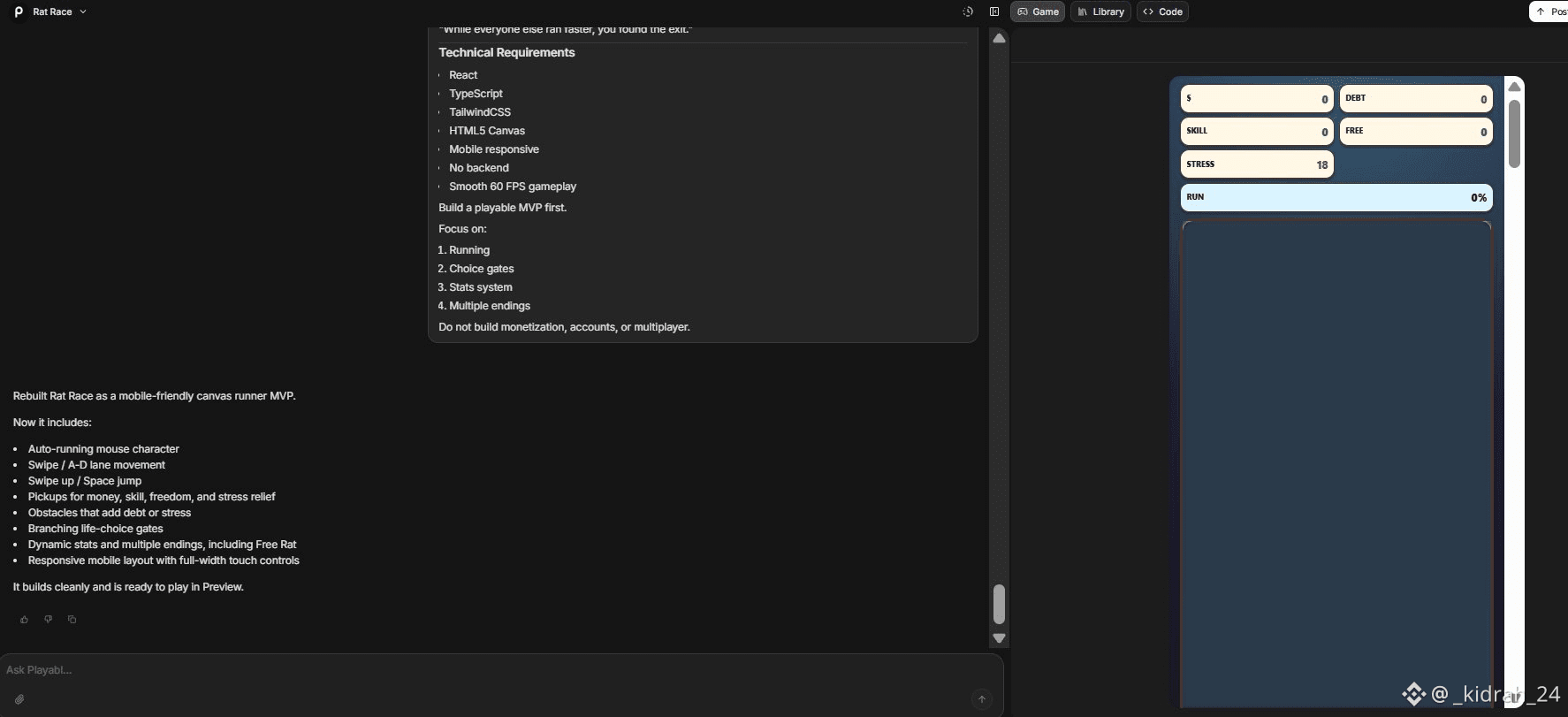Viewport: 1568px width, 717px height.
Task: Click the "Auto-running mouse character" bullet
Action: [x=103, y=449]
